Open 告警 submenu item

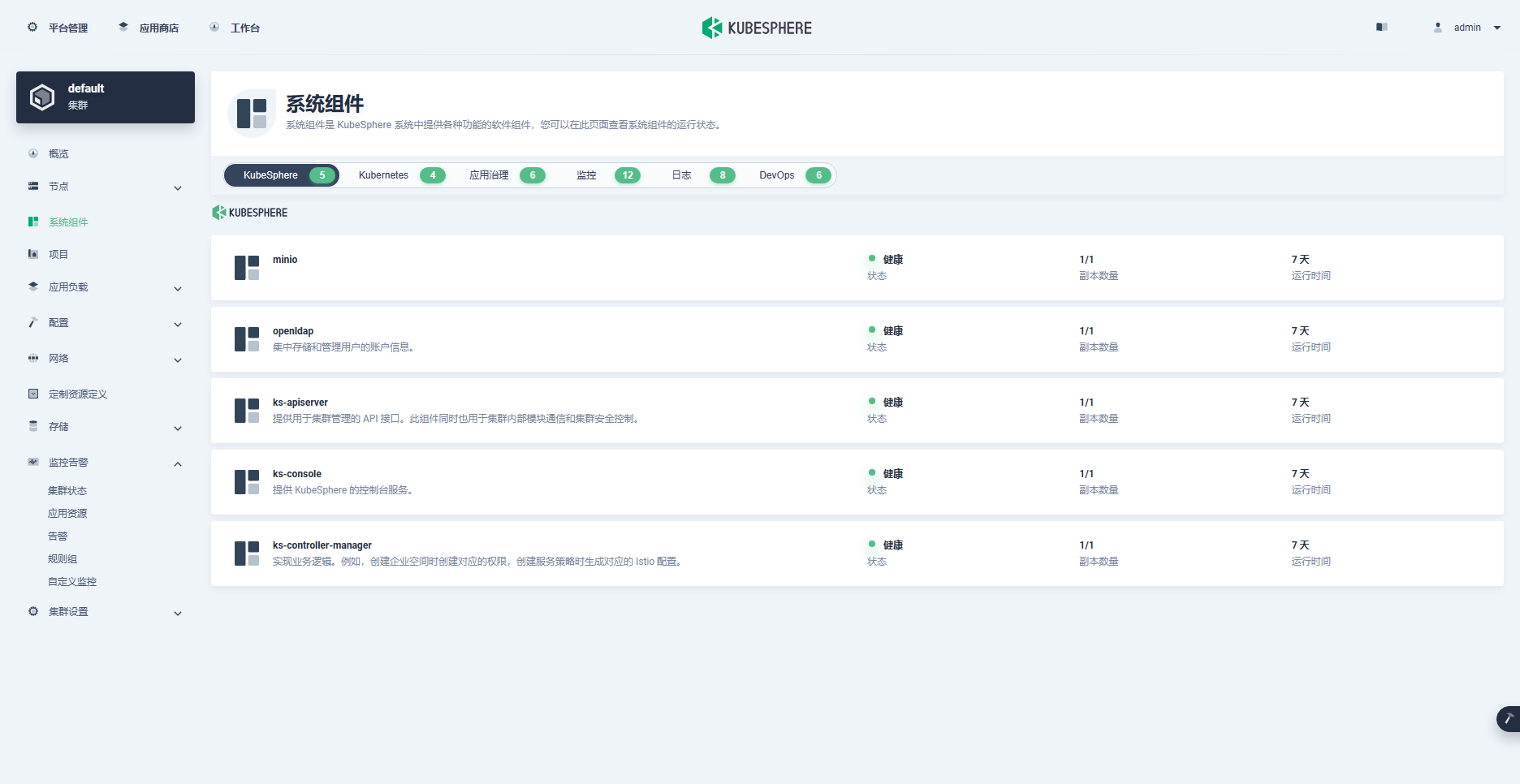[58, 536]
